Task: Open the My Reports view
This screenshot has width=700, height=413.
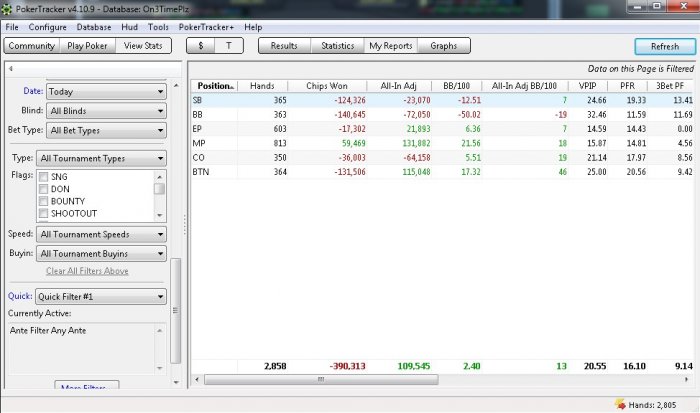Action: pos(391,46)
